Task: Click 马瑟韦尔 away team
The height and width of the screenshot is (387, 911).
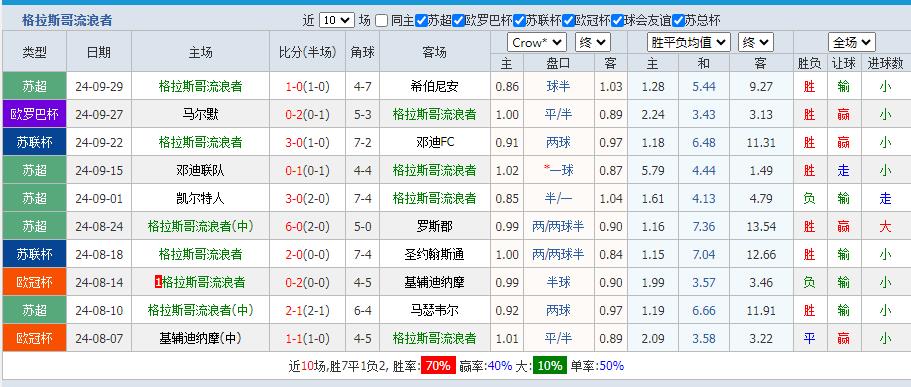Action: [435, 310]
